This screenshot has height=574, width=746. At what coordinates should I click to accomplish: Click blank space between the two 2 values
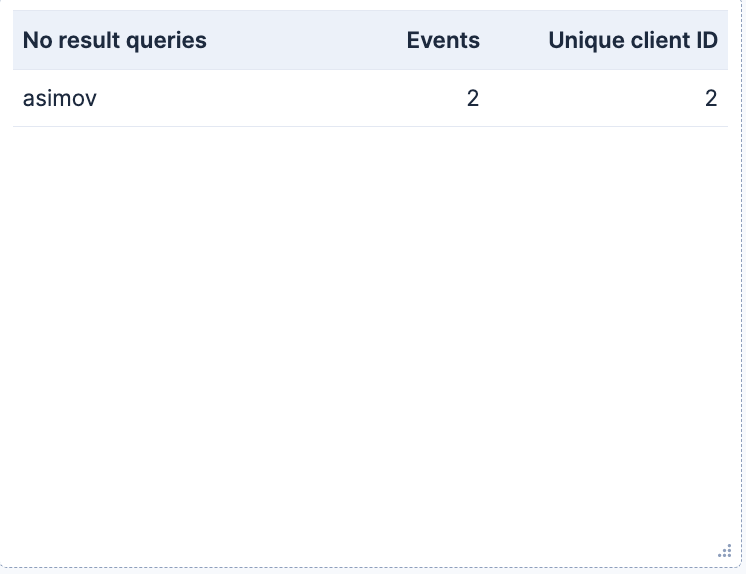tap(592, 99)
